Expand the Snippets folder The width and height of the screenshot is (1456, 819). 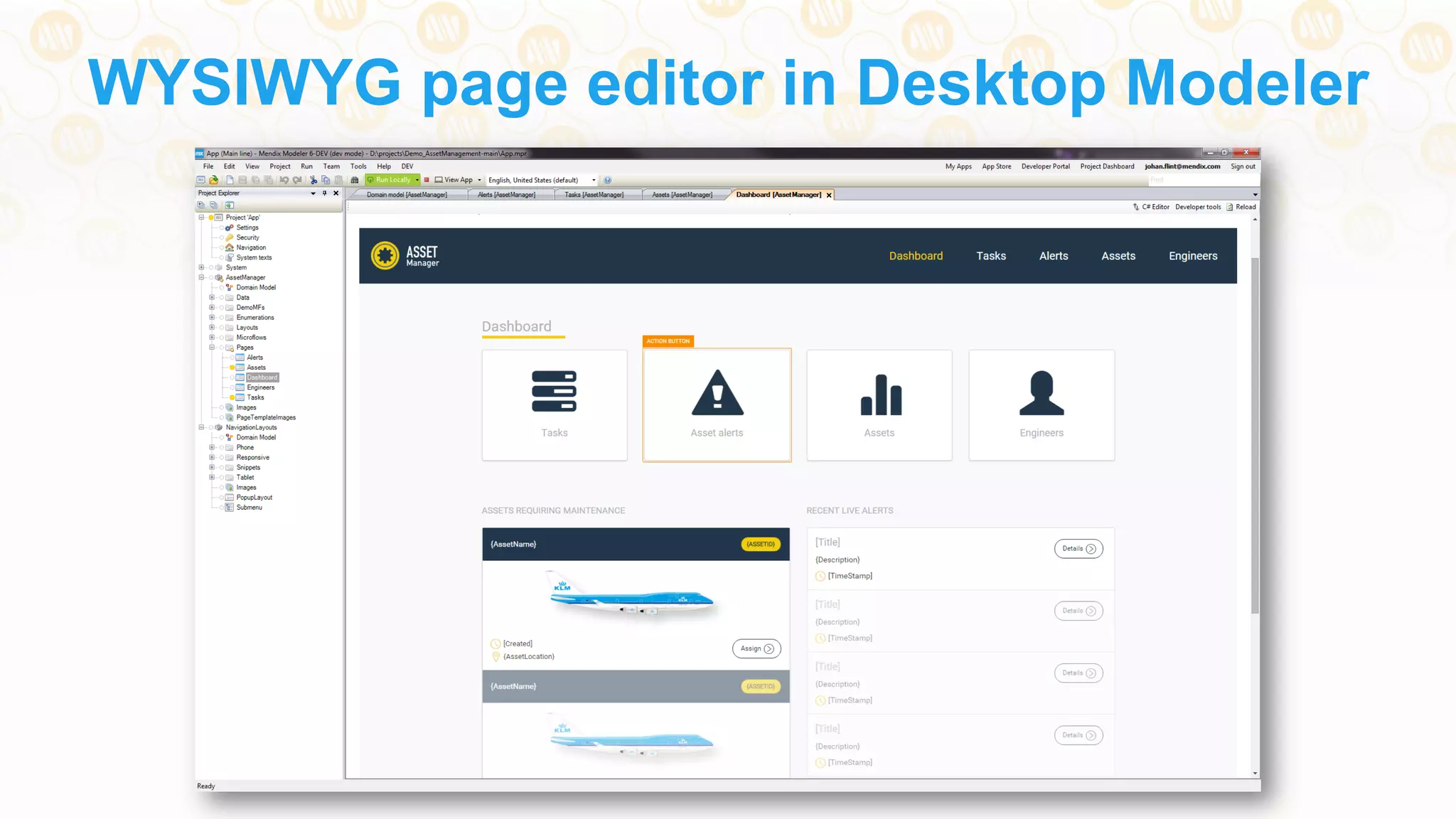(x=212, y=467)
